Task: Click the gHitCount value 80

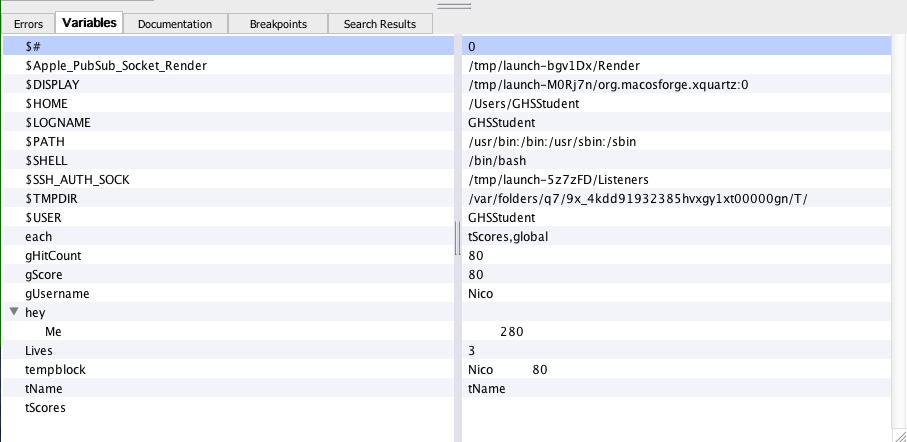Action: 476,255
